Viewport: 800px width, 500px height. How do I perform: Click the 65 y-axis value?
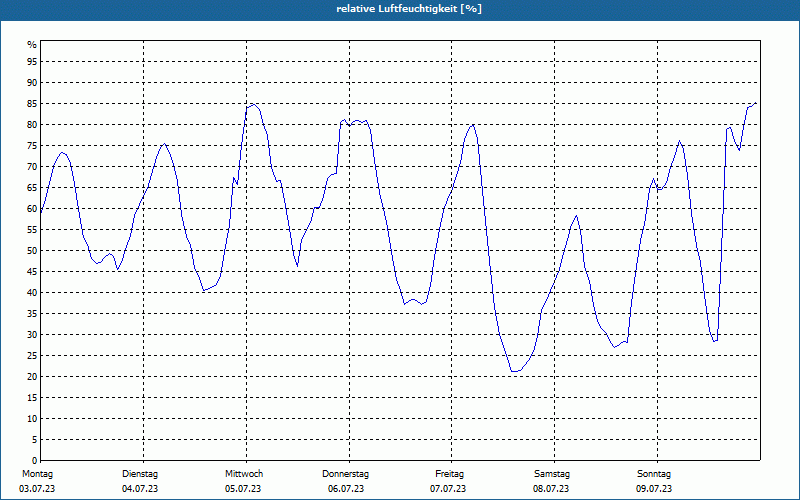coord(32,188)
